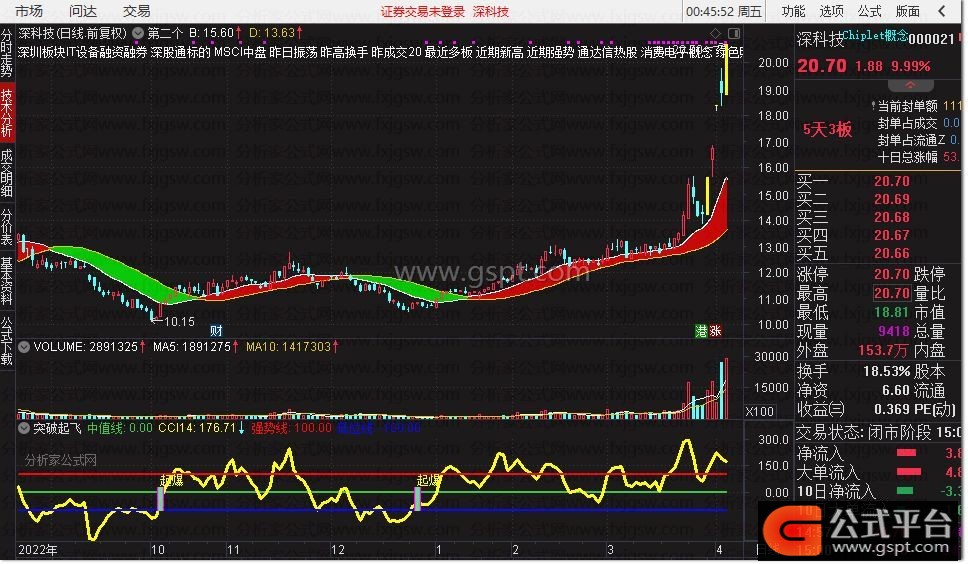This screenshot has width=968, height=564.
Task: Click the 买一 price 20.70
Action: tap(891, 182)
